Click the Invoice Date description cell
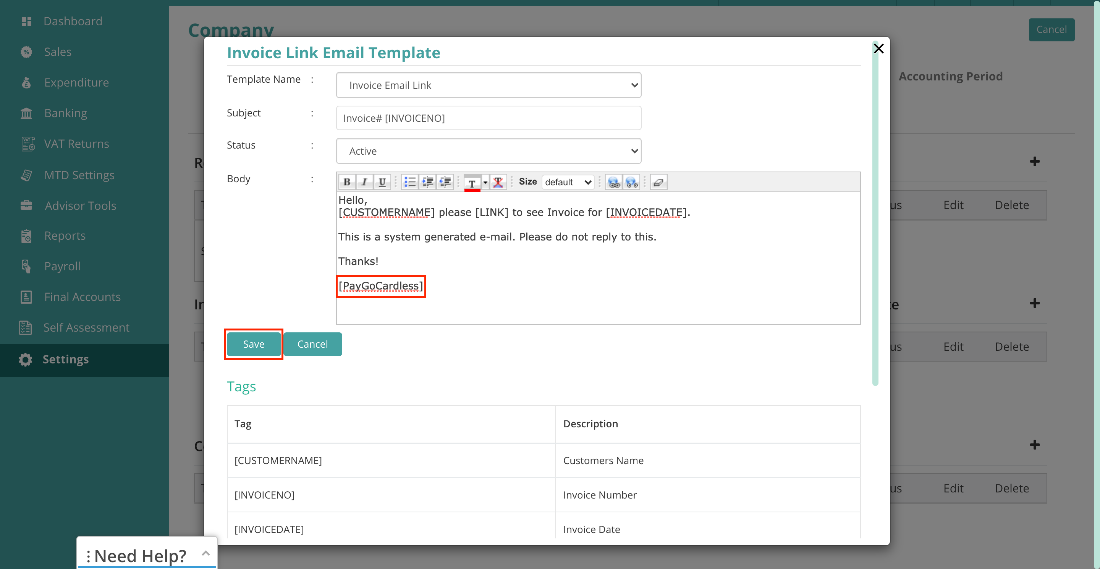This screenshot has height=569, width=1100. click(708, 529)
